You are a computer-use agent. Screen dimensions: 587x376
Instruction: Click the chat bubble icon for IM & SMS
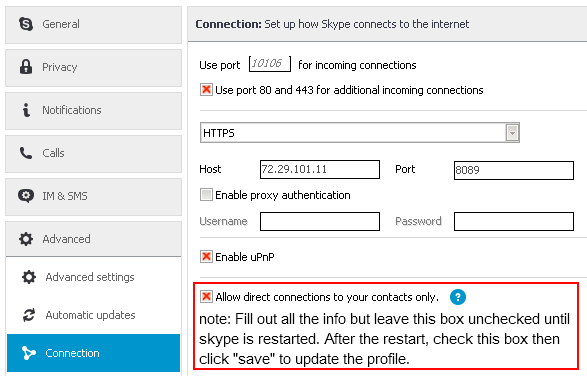pyautogui.click(x=26, y=196)
